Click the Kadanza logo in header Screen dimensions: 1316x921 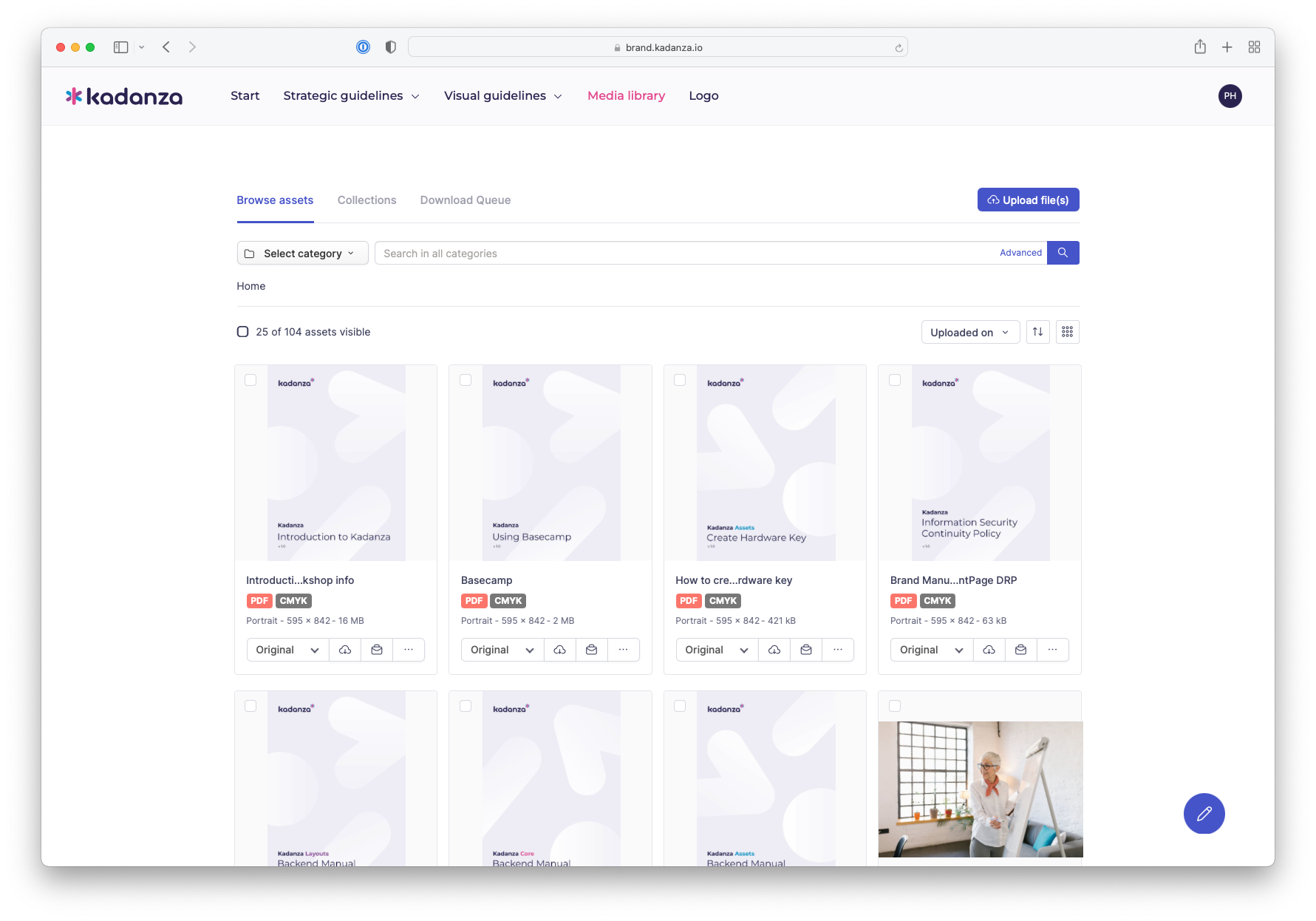tap(124, 96)
